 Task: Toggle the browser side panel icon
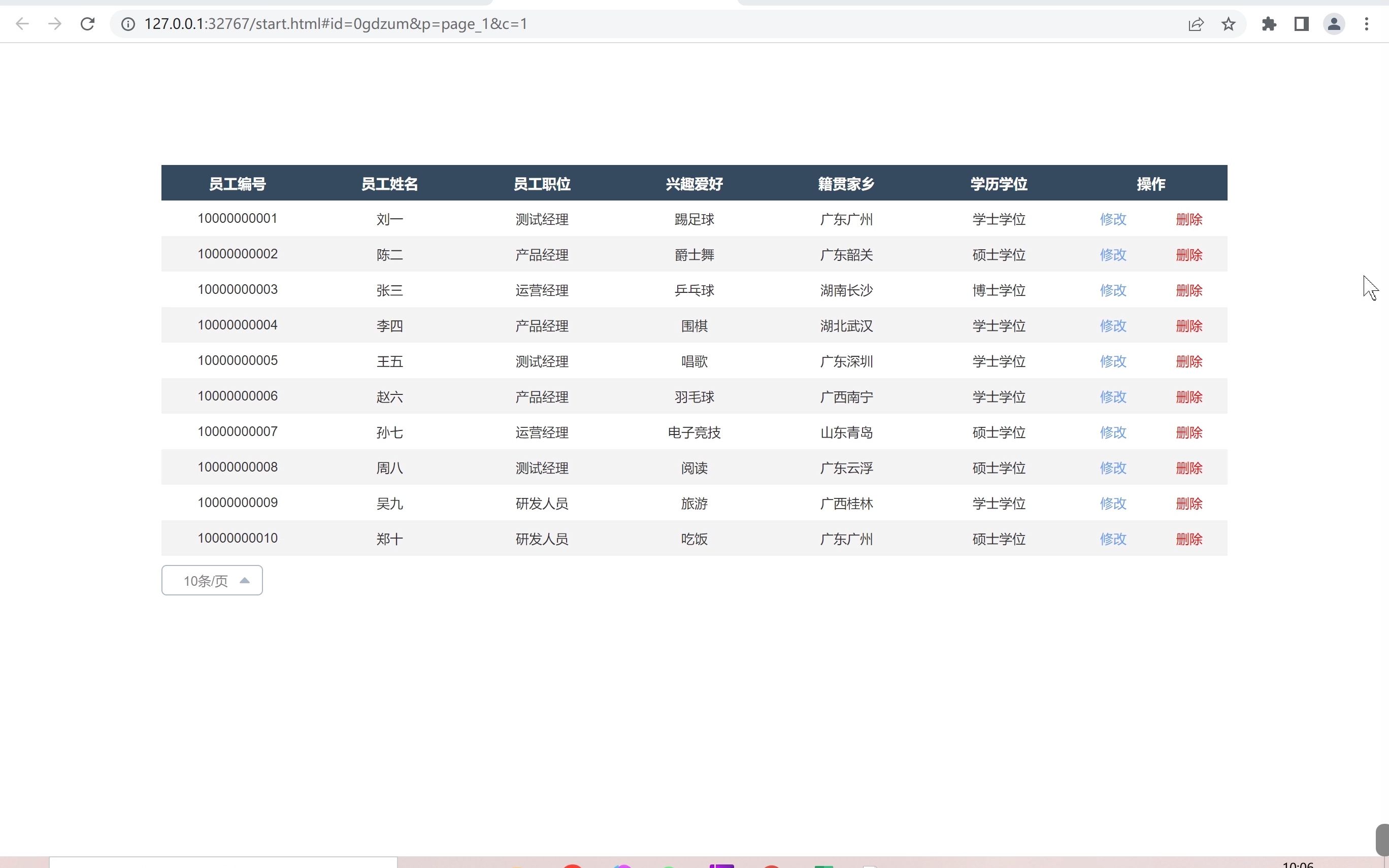[x=1301, y=24]
